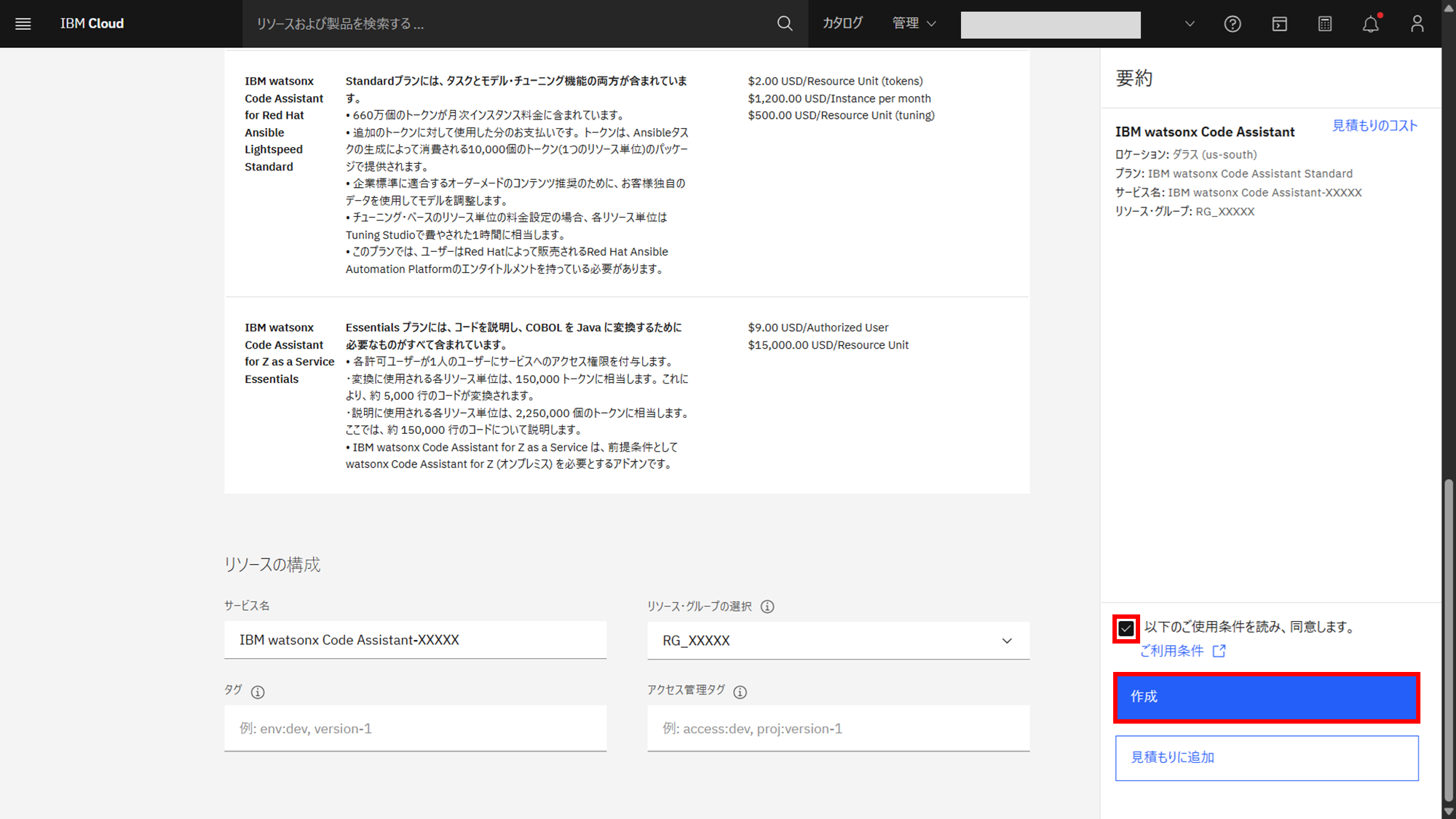Viewport: 1456px width, 819px height.
Task: Open the notifications bell
Action: [1370, 24]
